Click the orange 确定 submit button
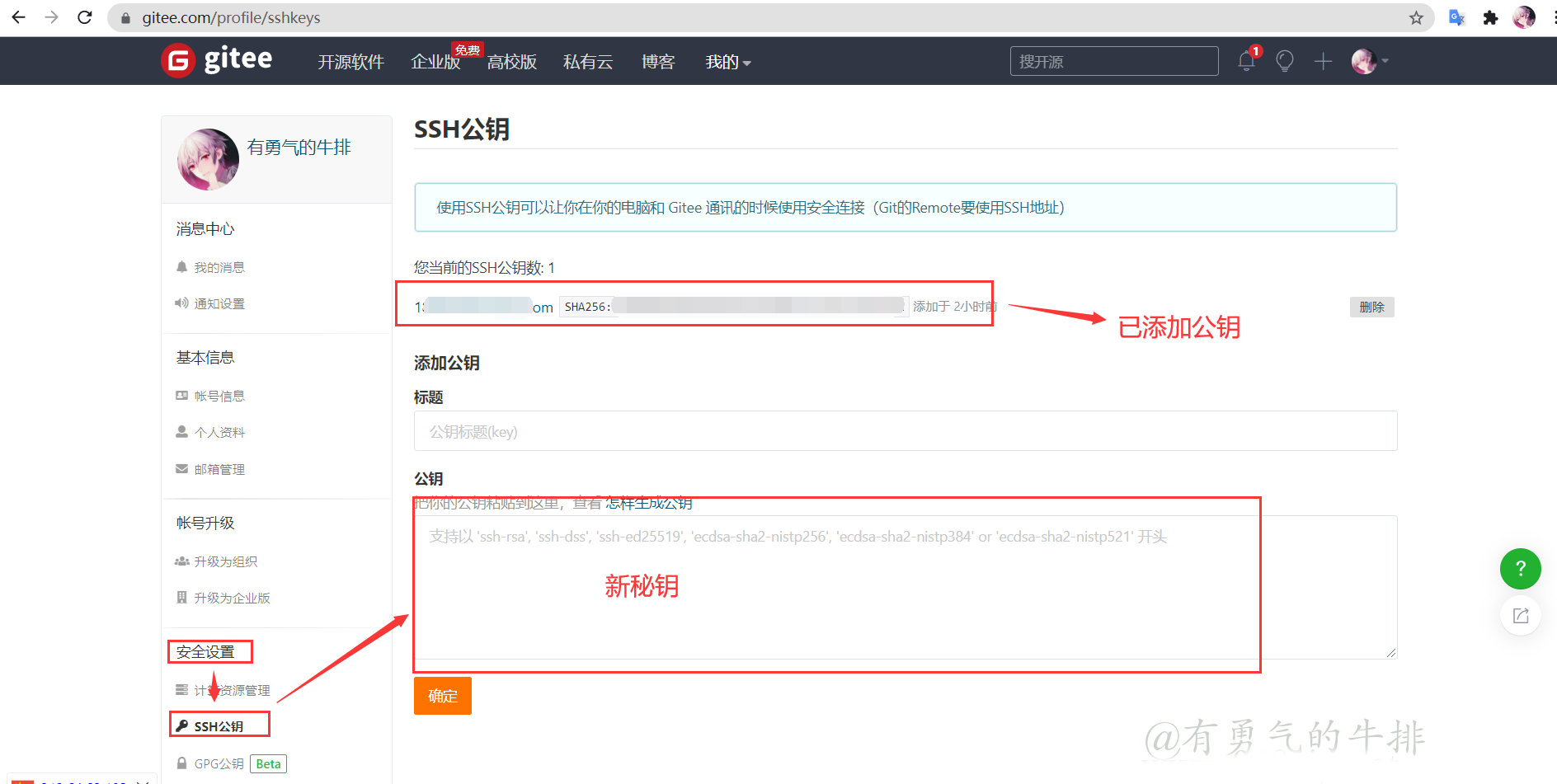This screenshot has height=784, width=1557. (442, 695)
